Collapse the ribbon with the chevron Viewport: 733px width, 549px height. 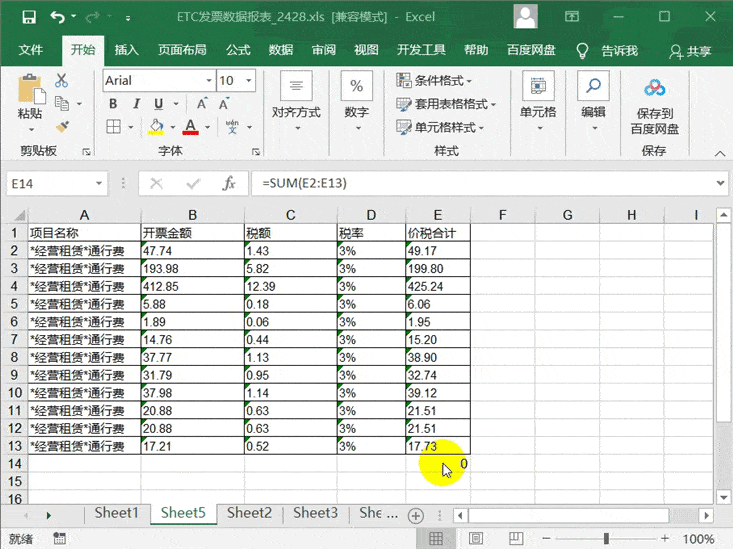720,153
